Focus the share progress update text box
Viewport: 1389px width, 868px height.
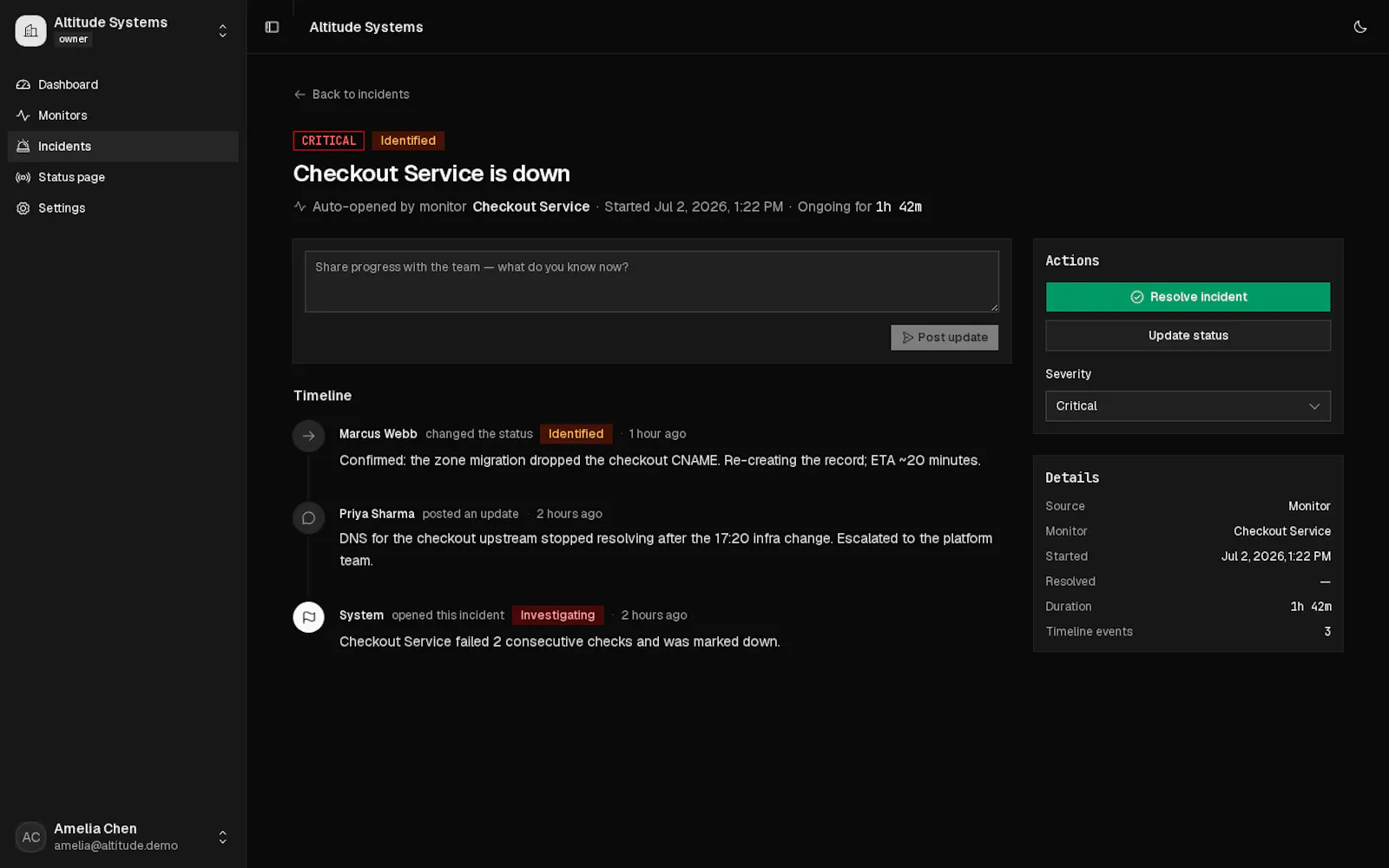point(651,281)
